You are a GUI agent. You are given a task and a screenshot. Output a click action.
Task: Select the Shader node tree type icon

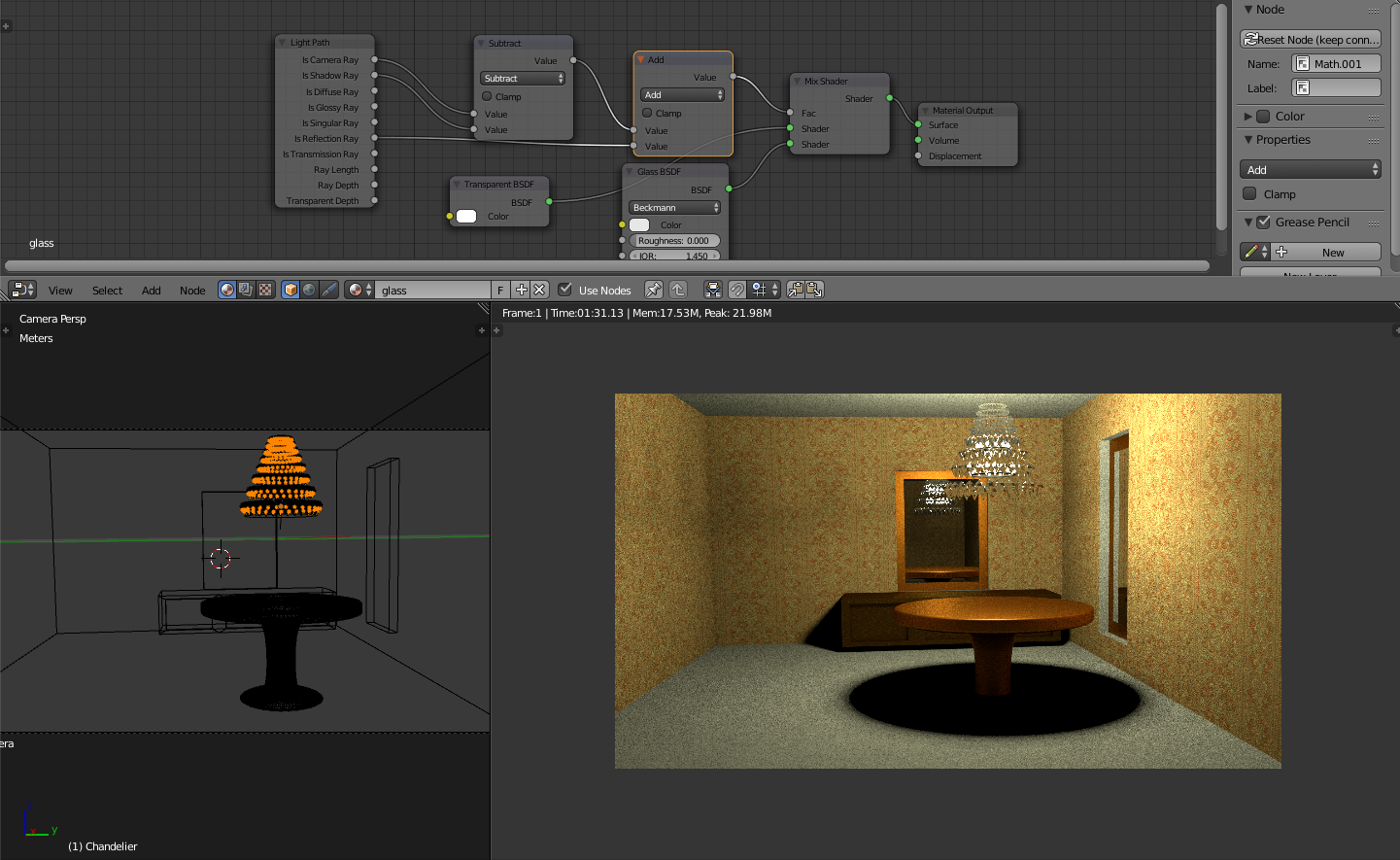(227, 290)
